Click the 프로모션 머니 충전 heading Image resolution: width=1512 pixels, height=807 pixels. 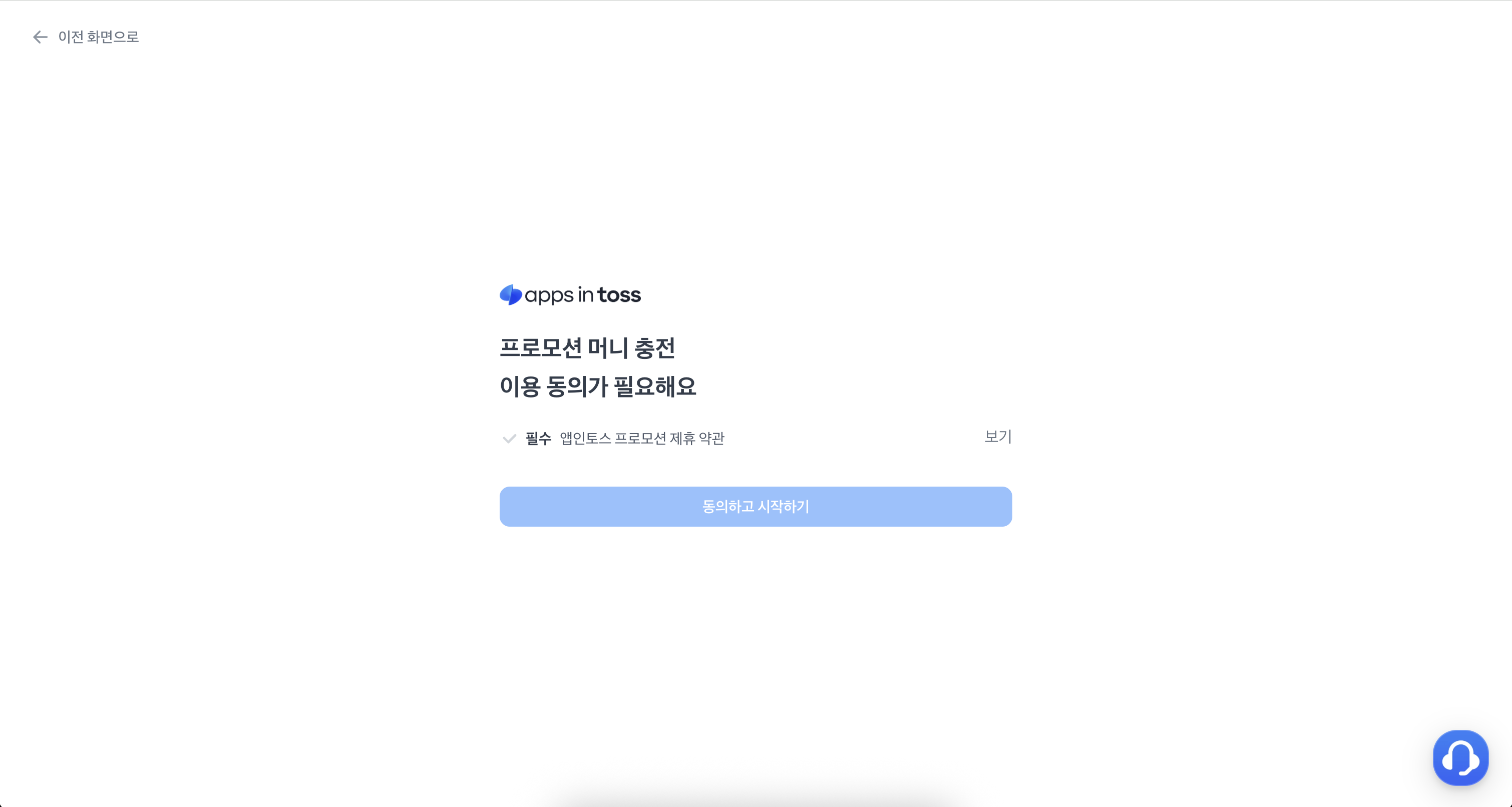click(x=588, y=348)
